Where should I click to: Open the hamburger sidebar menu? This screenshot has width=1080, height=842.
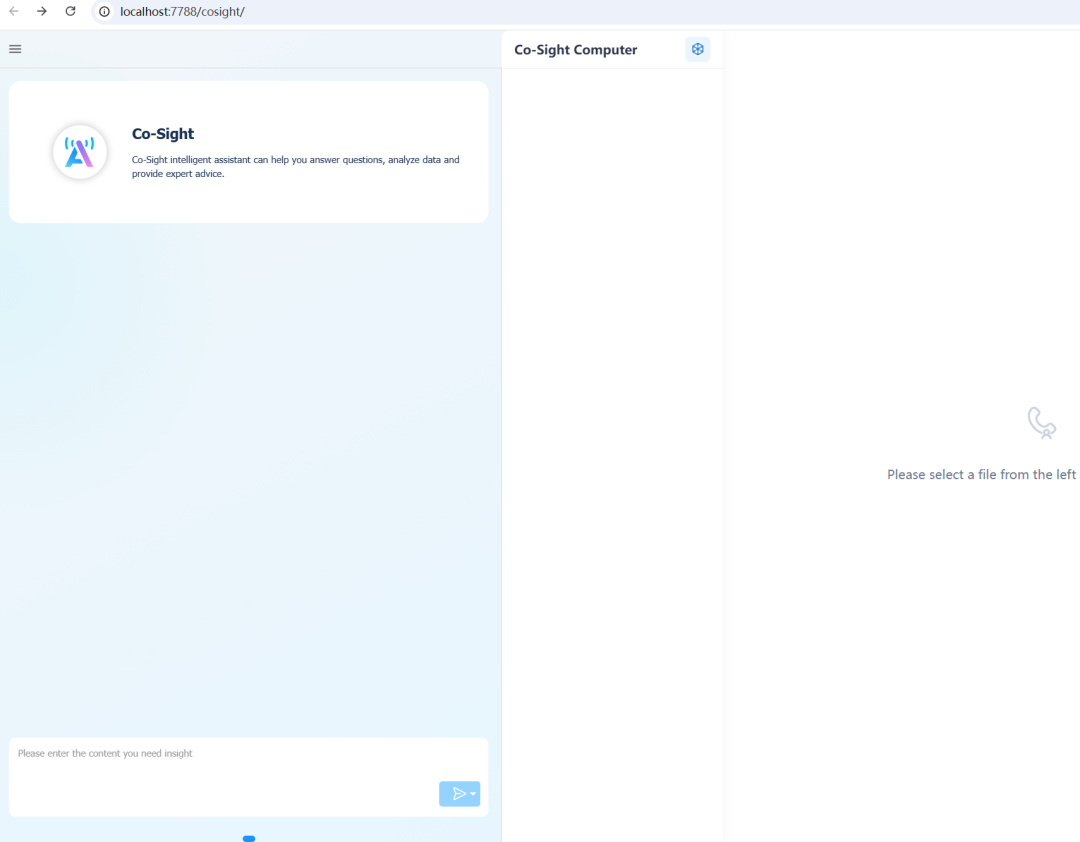pyautogui.click(x=15, y=49)
